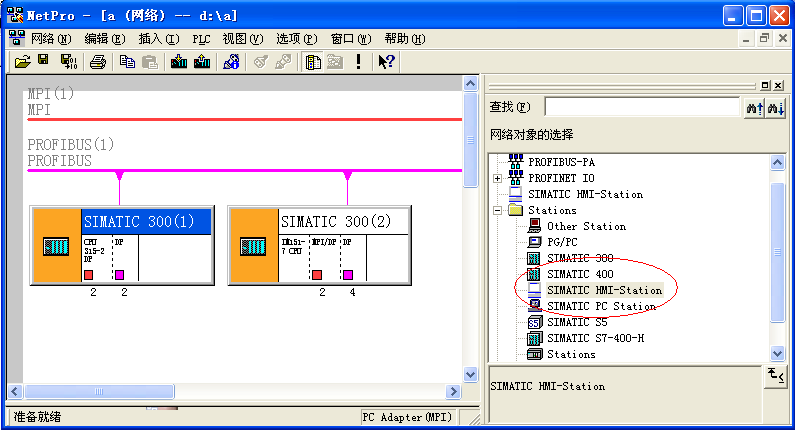
Task: Open the 选项(P) menu
Action: (297, 39)
